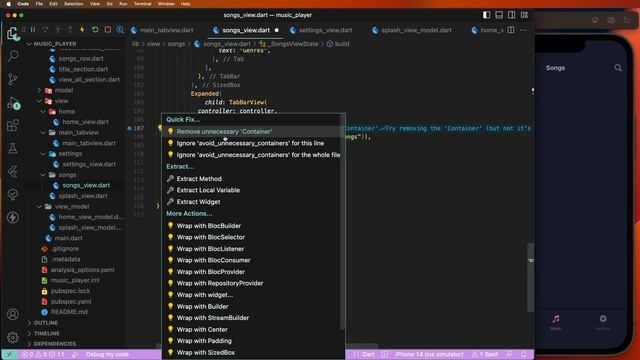The width and height of the screenshot is (640, 360).
Task: Toggle the primary sidebar layout icon
Action: (486, 15)
